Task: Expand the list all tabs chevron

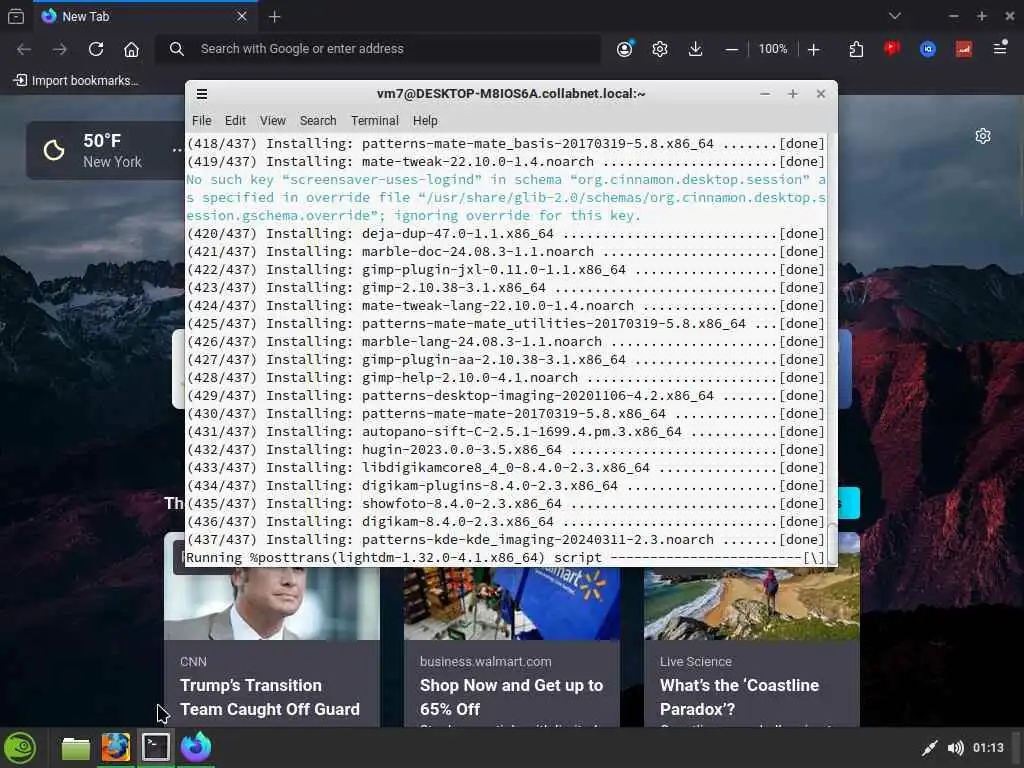Action: pos(895,16)
